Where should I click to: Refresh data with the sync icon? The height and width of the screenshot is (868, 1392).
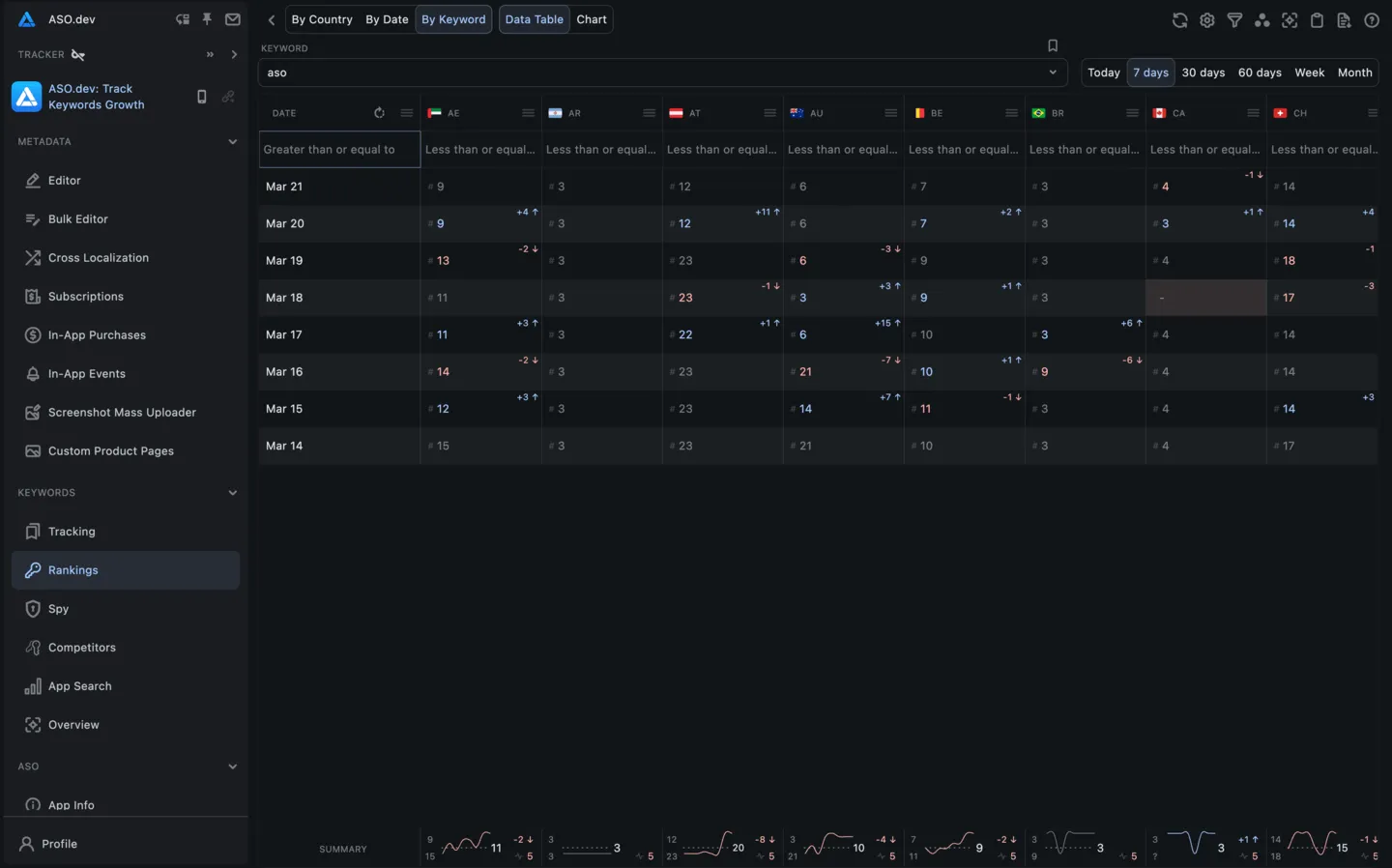1179,19
